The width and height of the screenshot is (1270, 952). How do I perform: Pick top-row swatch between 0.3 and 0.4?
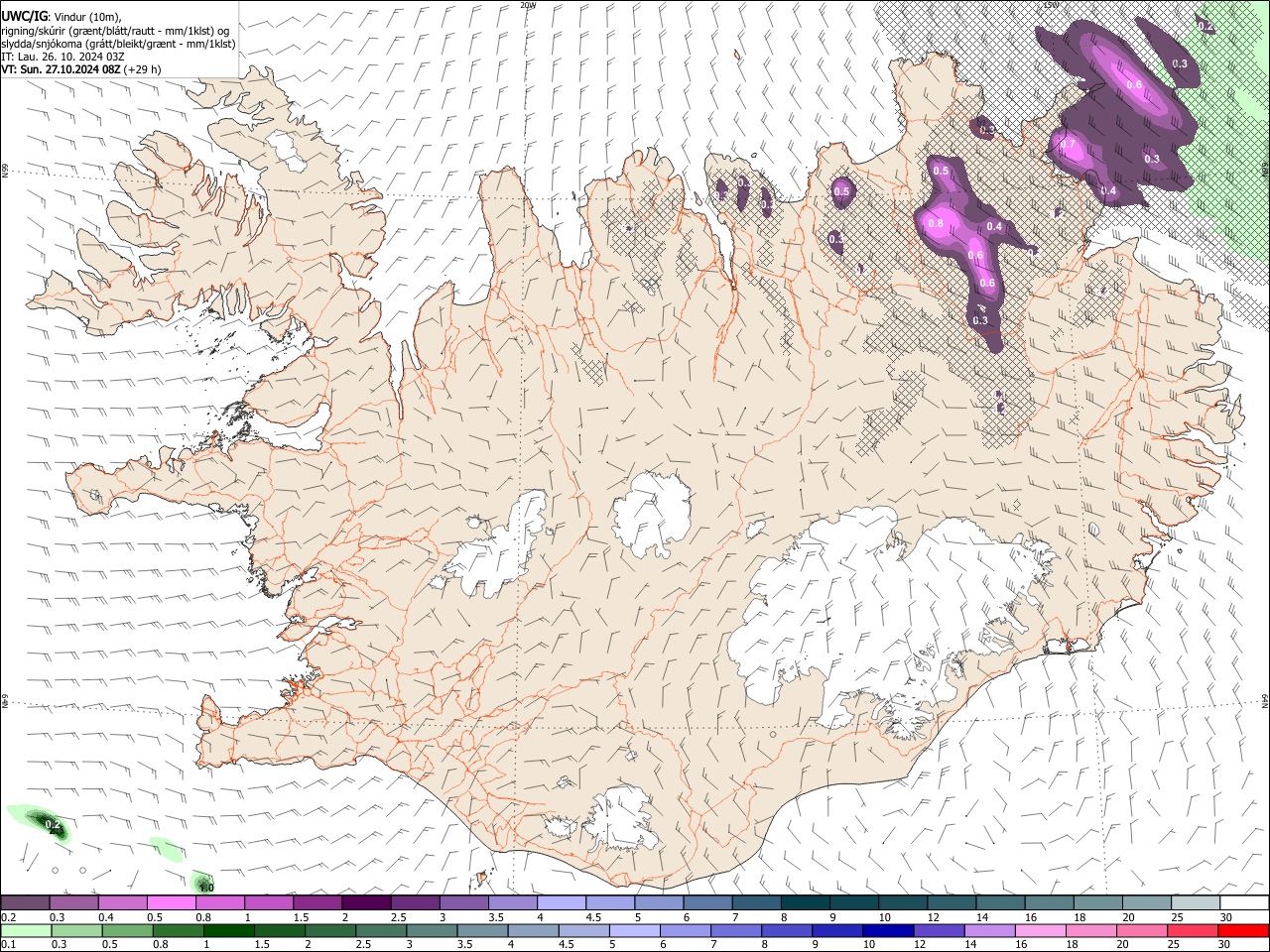coord(73,903)
